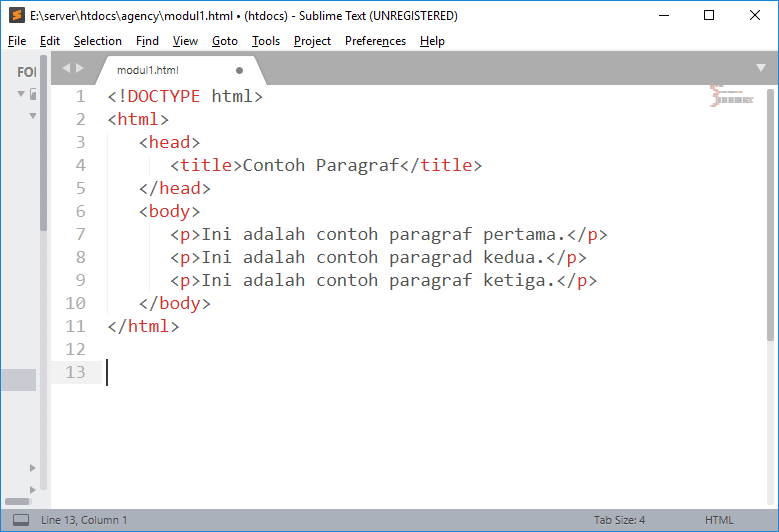This screenshot has height=532, width=779.
Task: Open the File menu
Action: coord(17,41)
